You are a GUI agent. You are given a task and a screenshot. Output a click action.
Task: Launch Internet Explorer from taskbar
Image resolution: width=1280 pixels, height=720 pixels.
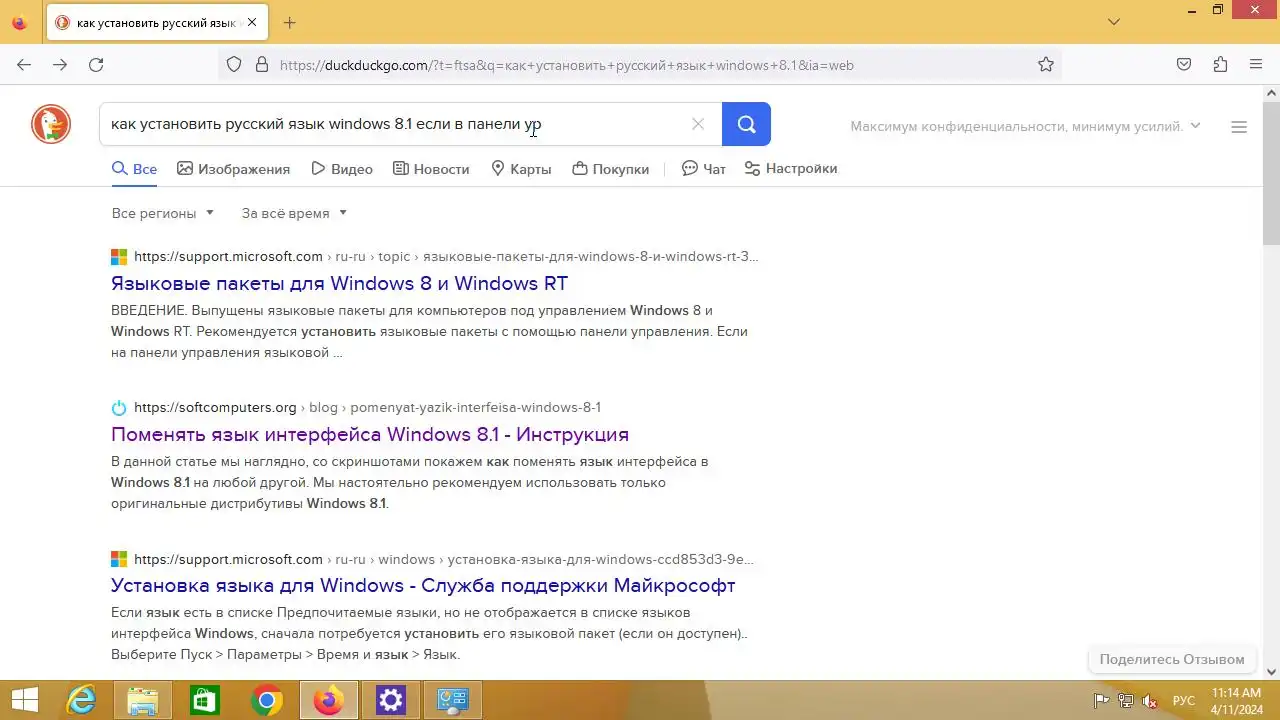click(x=81, y=701)
